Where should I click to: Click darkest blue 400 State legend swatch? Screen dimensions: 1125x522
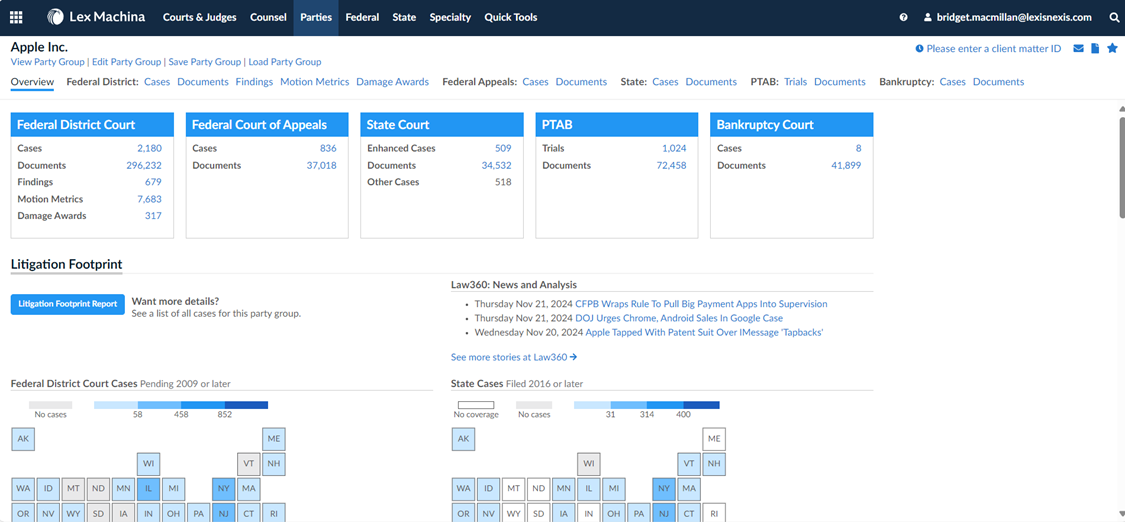[702, 405]
